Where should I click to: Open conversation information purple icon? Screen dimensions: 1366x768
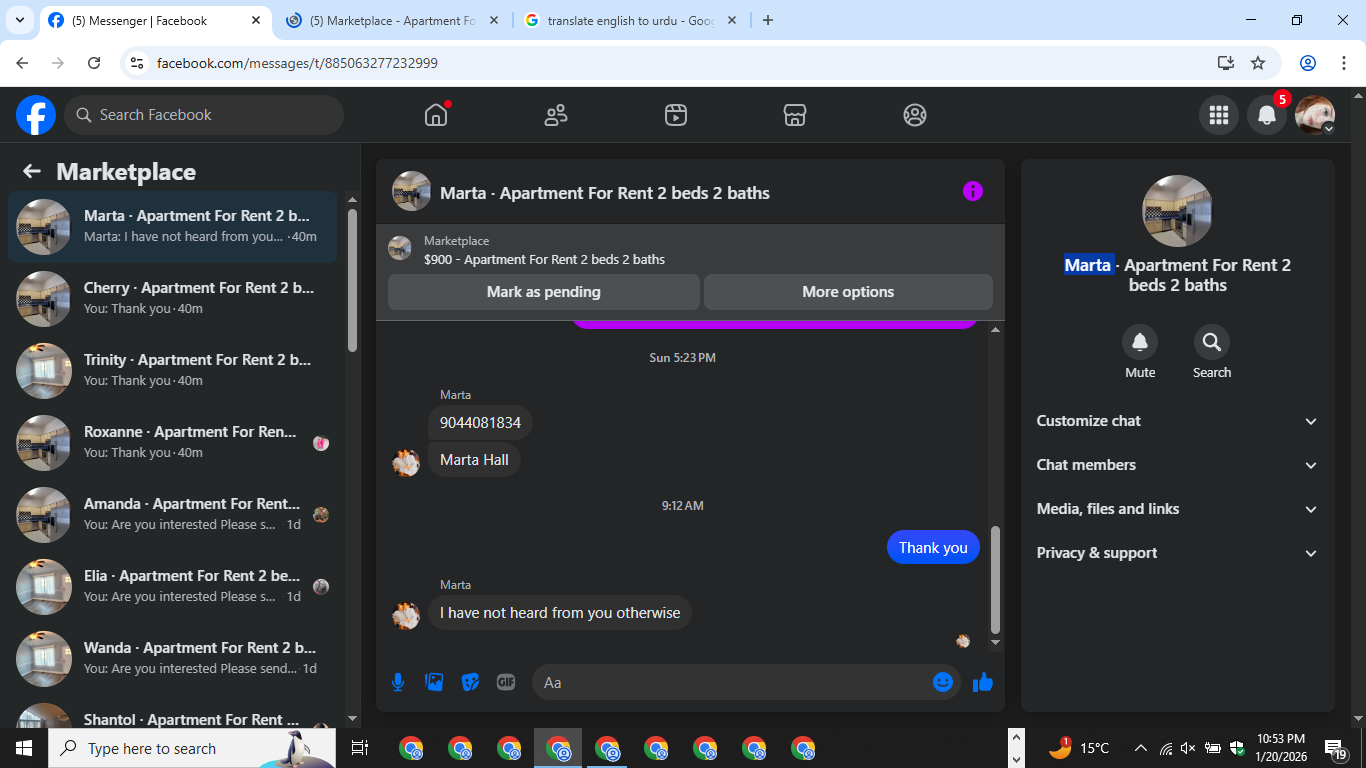[973, 191]
